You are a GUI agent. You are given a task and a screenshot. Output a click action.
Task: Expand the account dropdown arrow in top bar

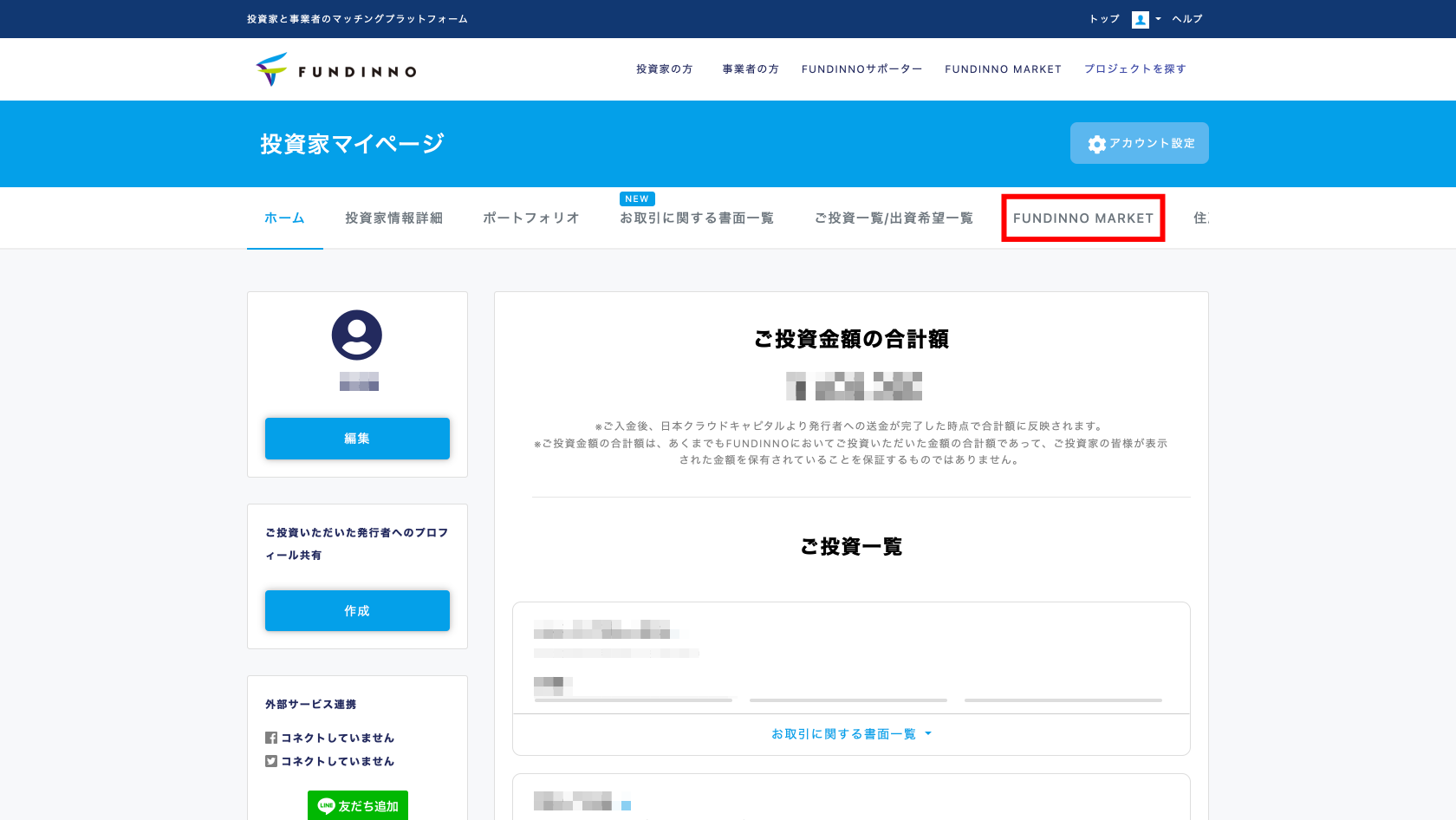pyautogui.click(x=1159, y=18)
